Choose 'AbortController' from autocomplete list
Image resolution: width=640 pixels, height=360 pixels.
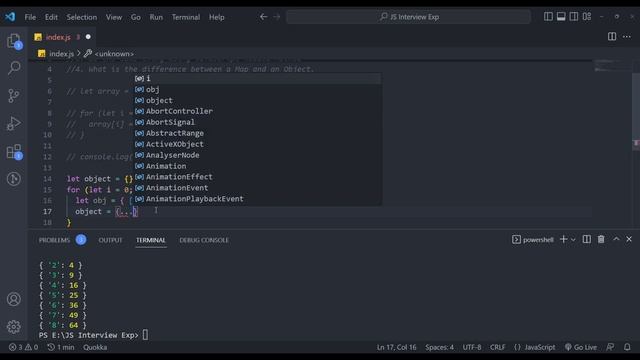point(258,111)
